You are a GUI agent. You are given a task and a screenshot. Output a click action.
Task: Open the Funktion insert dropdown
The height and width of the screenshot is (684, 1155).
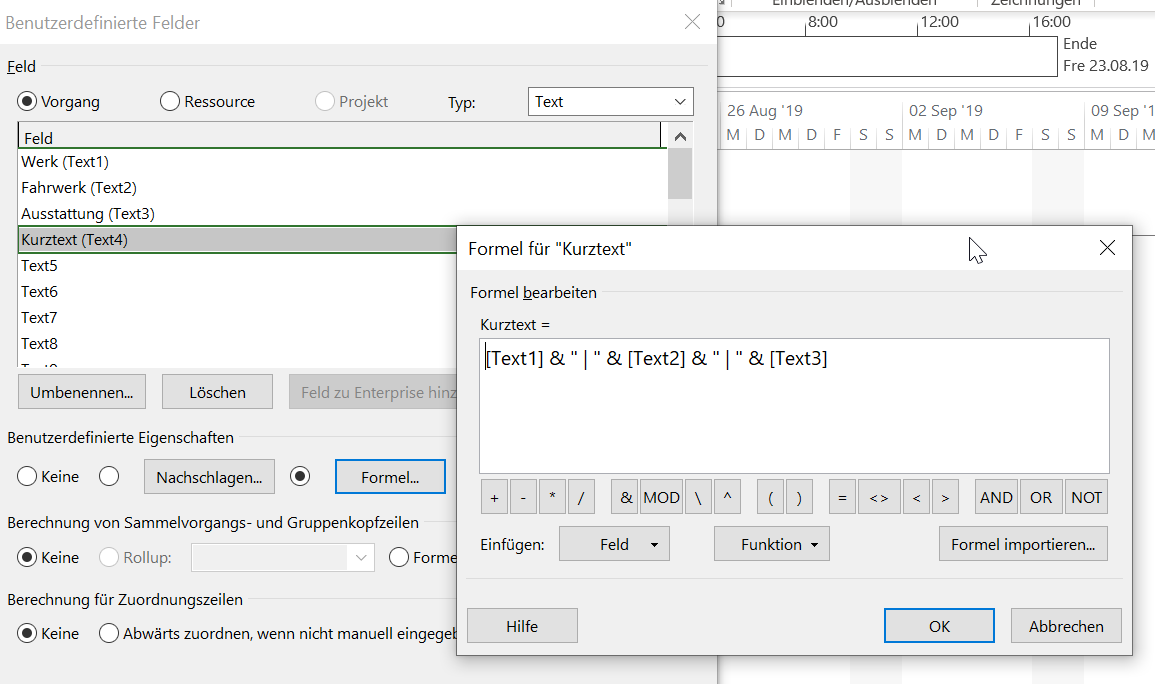(x=771, y=544)
